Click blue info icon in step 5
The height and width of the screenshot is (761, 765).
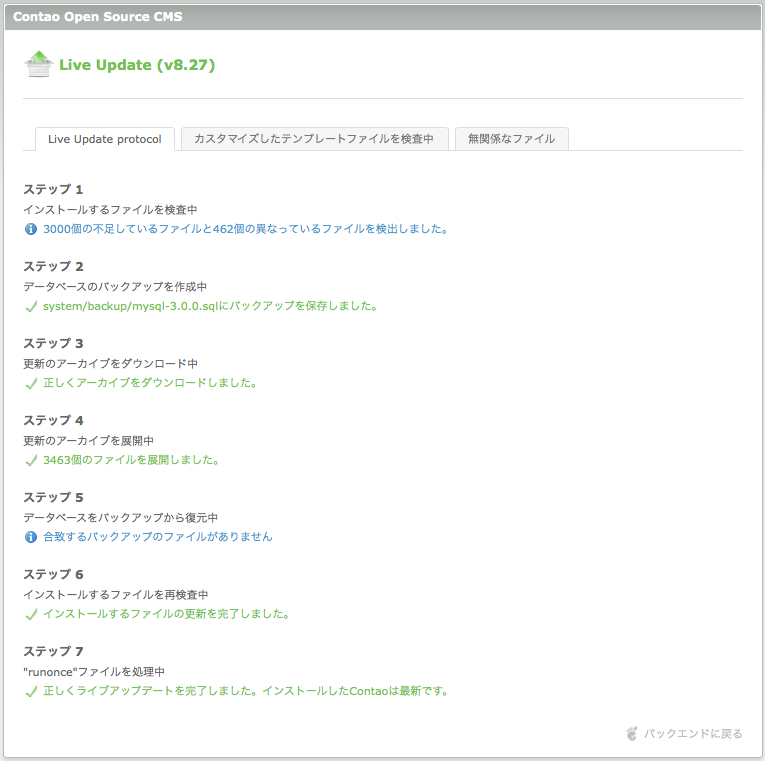click(31, 537)
